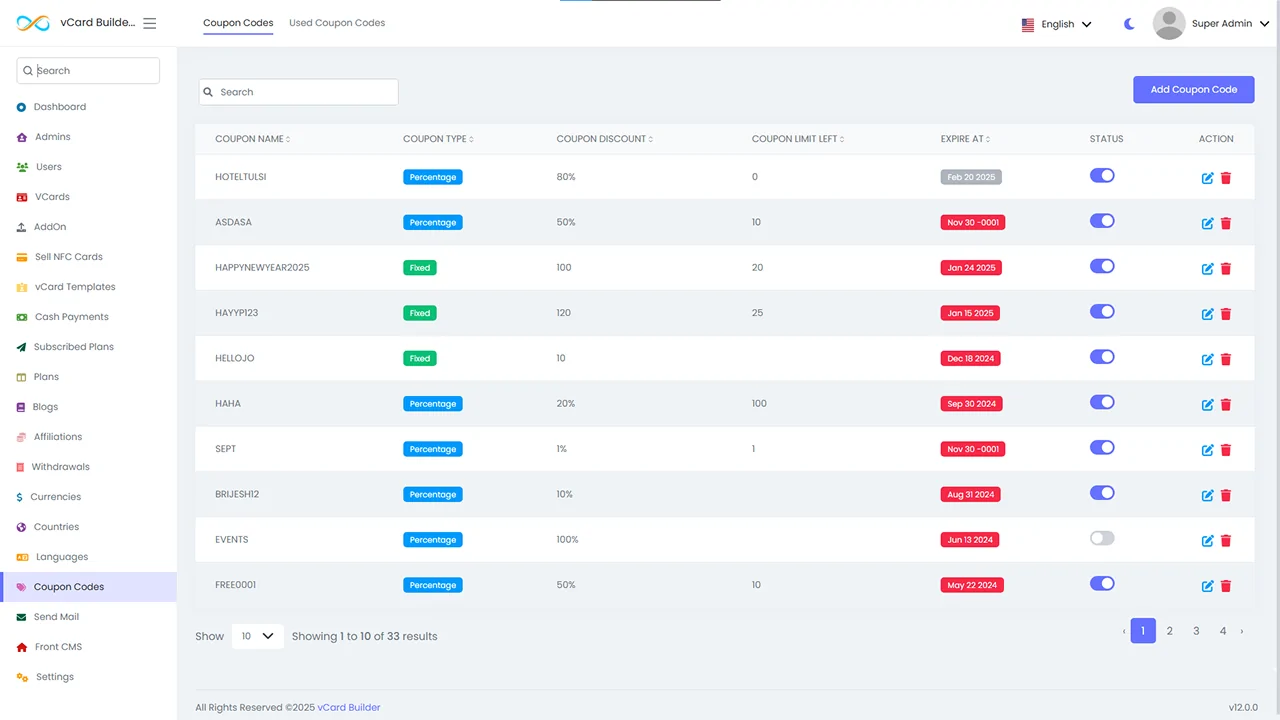The image size is (1280, 720).
Task: Delete the HAPPYNEWYEAR2025 coupon via trash icon
Action: [x=1226, y=269]
